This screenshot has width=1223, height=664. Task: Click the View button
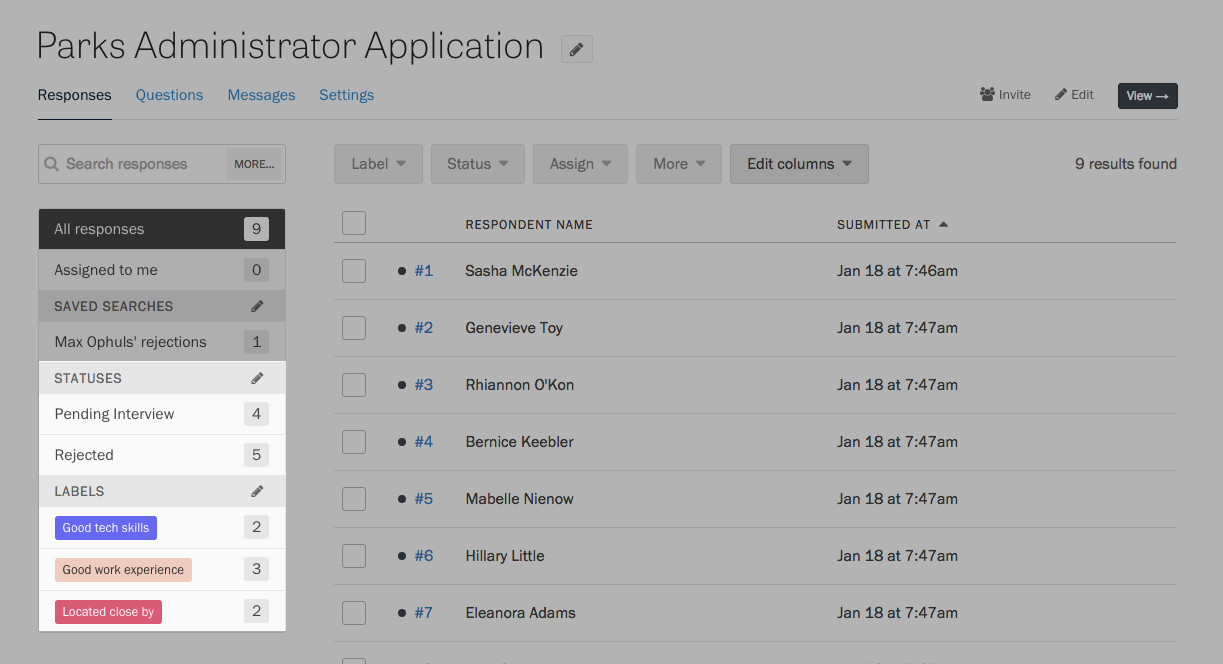1148,96
